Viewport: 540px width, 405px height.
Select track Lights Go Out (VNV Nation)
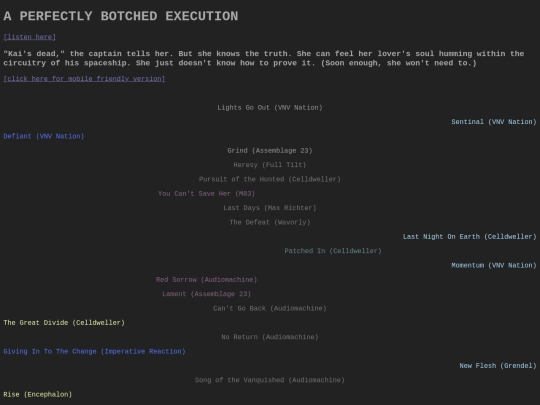pos(270,107)
